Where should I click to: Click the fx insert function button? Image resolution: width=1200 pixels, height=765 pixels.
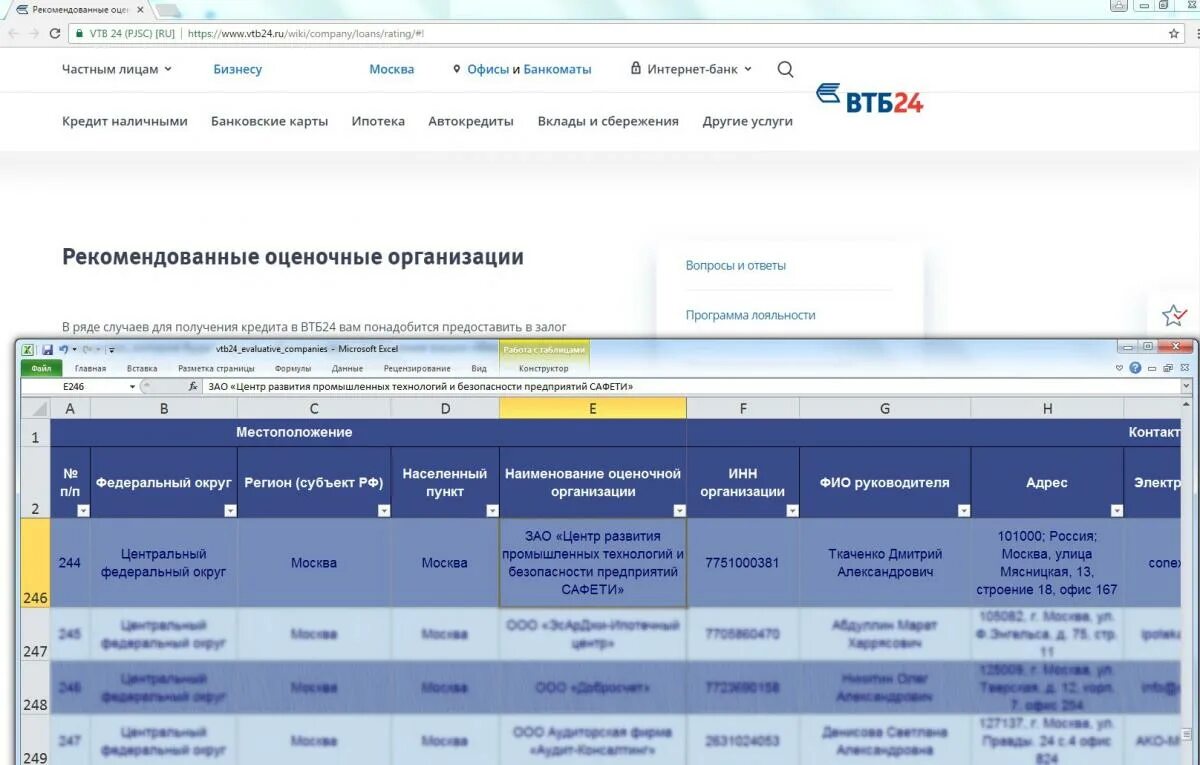pyautogui.click(x=193, y=386)
